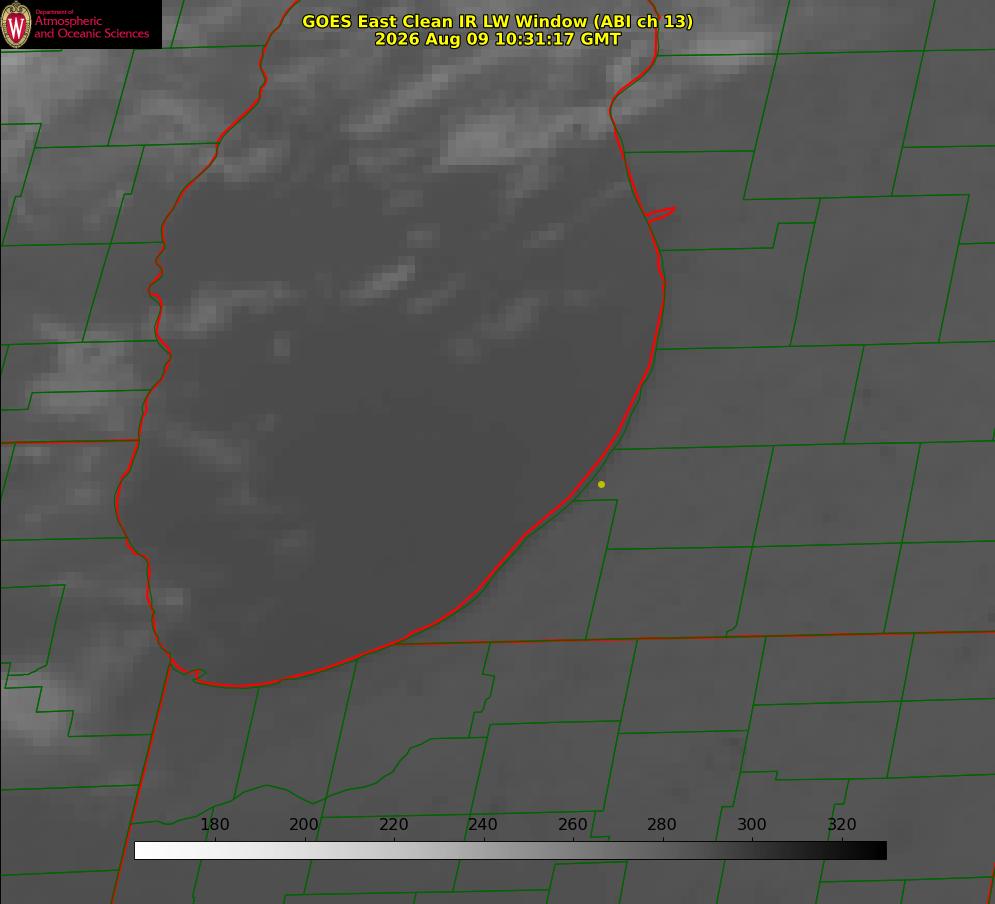Click the 200 tick label
The height and width of the screenshot is (904, 995).
(x=304, y=824)
